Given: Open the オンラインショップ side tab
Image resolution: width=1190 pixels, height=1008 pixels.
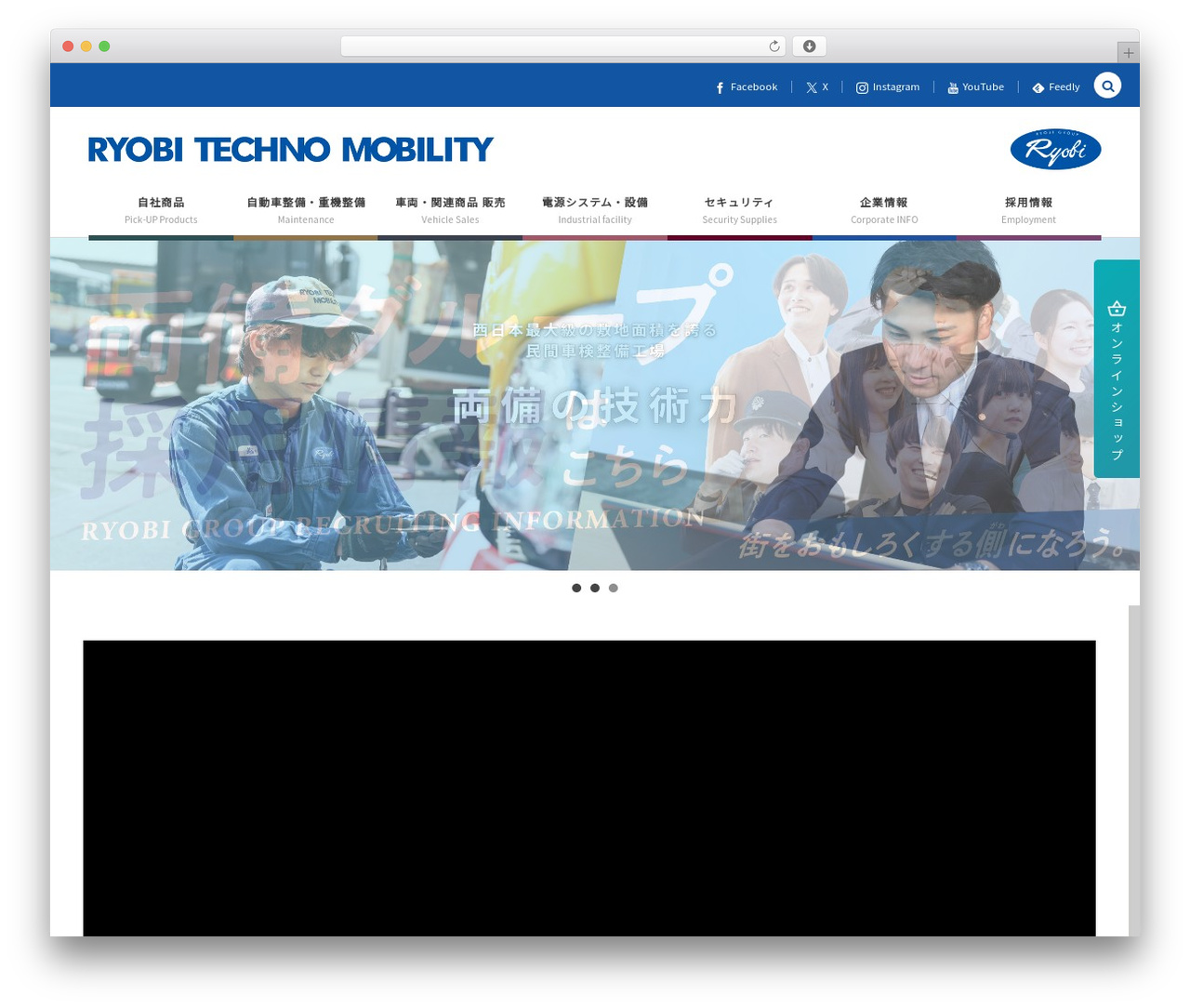Looking at the screenshot, I should click(1117, 369).
